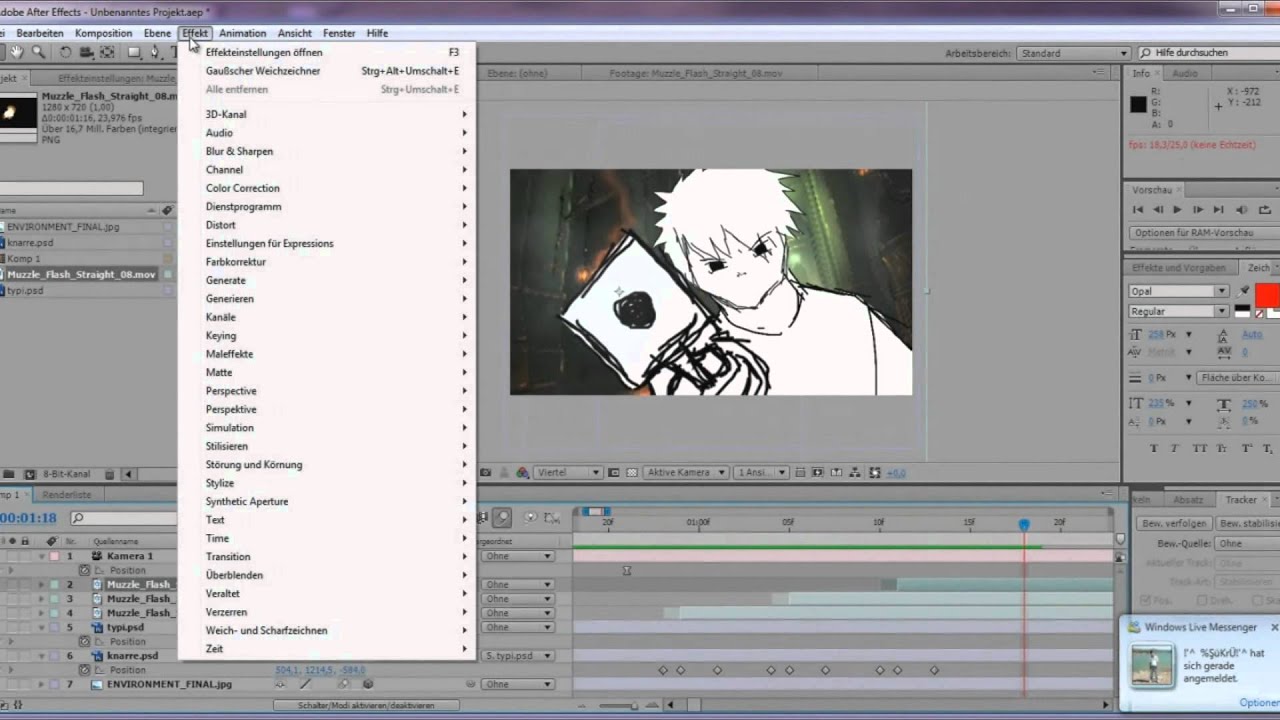This screenshot has height=720, width=1280.
Task: Toggle the preview audio mute speaker icon
Action: (x=1241, y=210)
